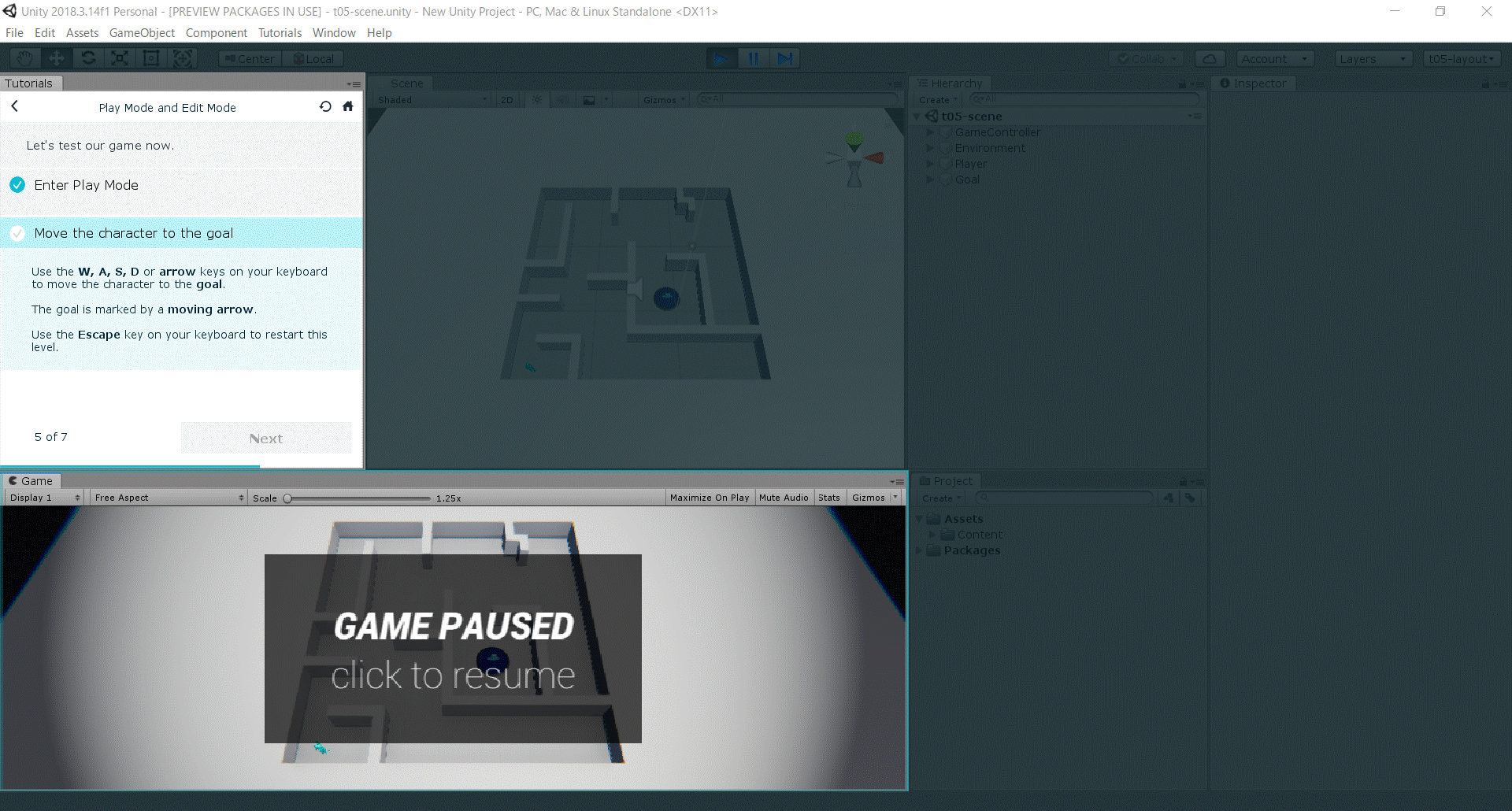Open the Account dropdown
The width and height of the screenshot is (1512, 811).
click(1275, 59)
